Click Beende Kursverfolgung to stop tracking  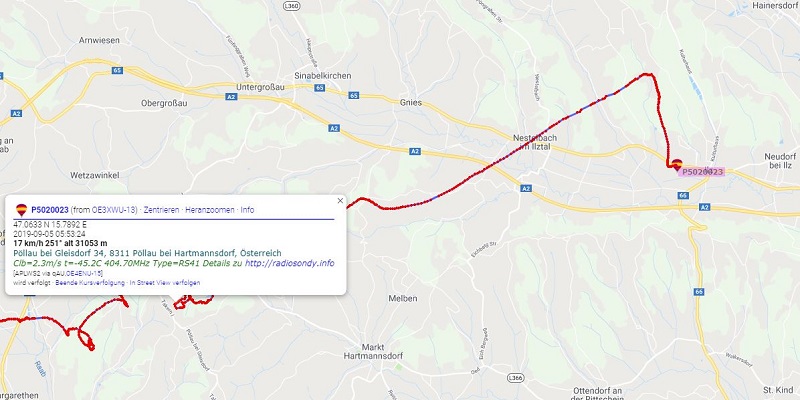tap(90, 283)
